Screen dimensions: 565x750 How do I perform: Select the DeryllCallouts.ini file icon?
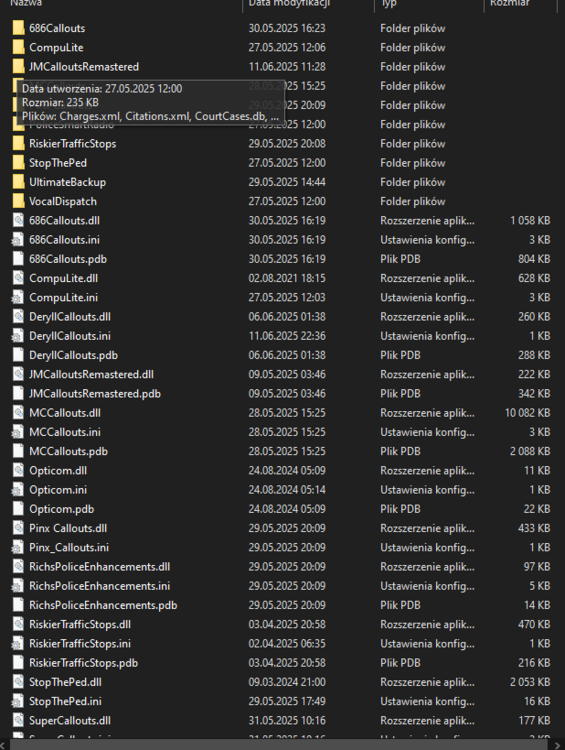18,336
